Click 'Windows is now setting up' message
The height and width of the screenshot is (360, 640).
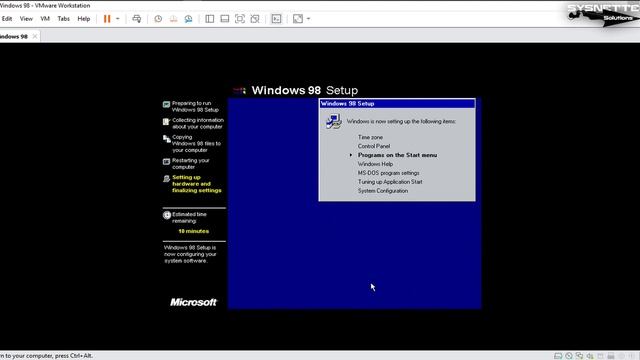click(x=401, y=122)
